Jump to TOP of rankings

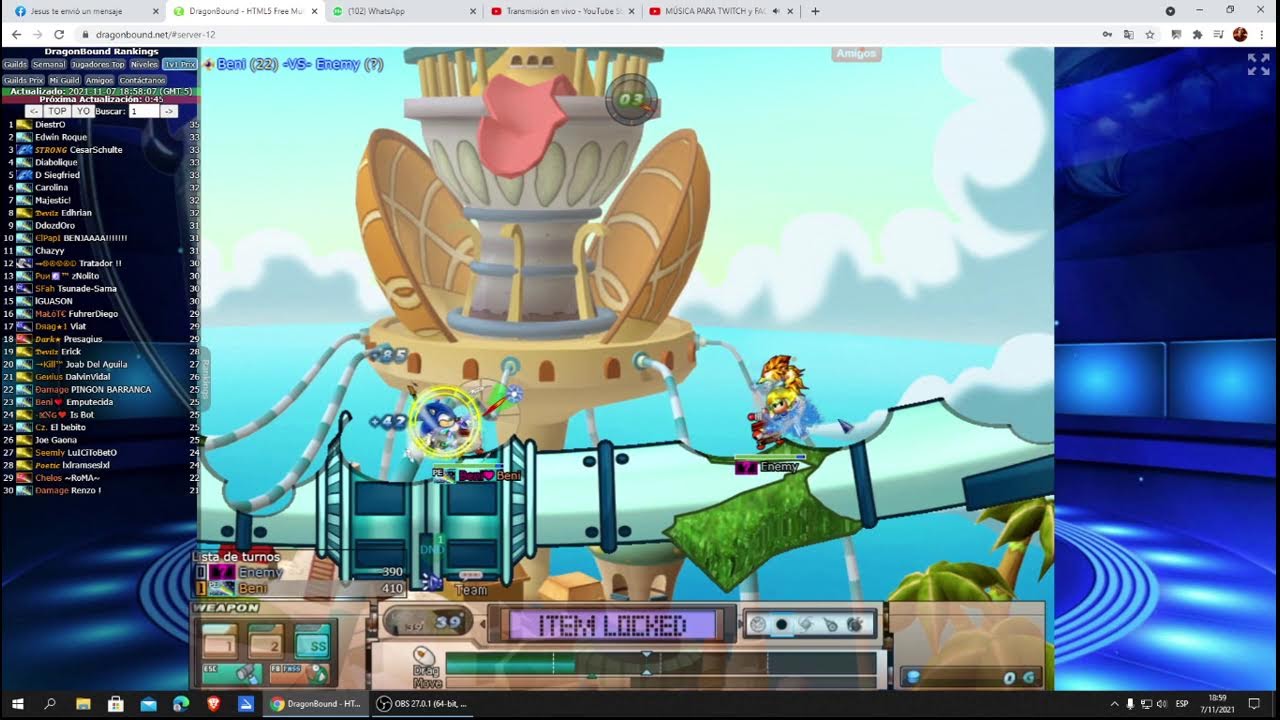pyautogui.click(x=57, y=111)
